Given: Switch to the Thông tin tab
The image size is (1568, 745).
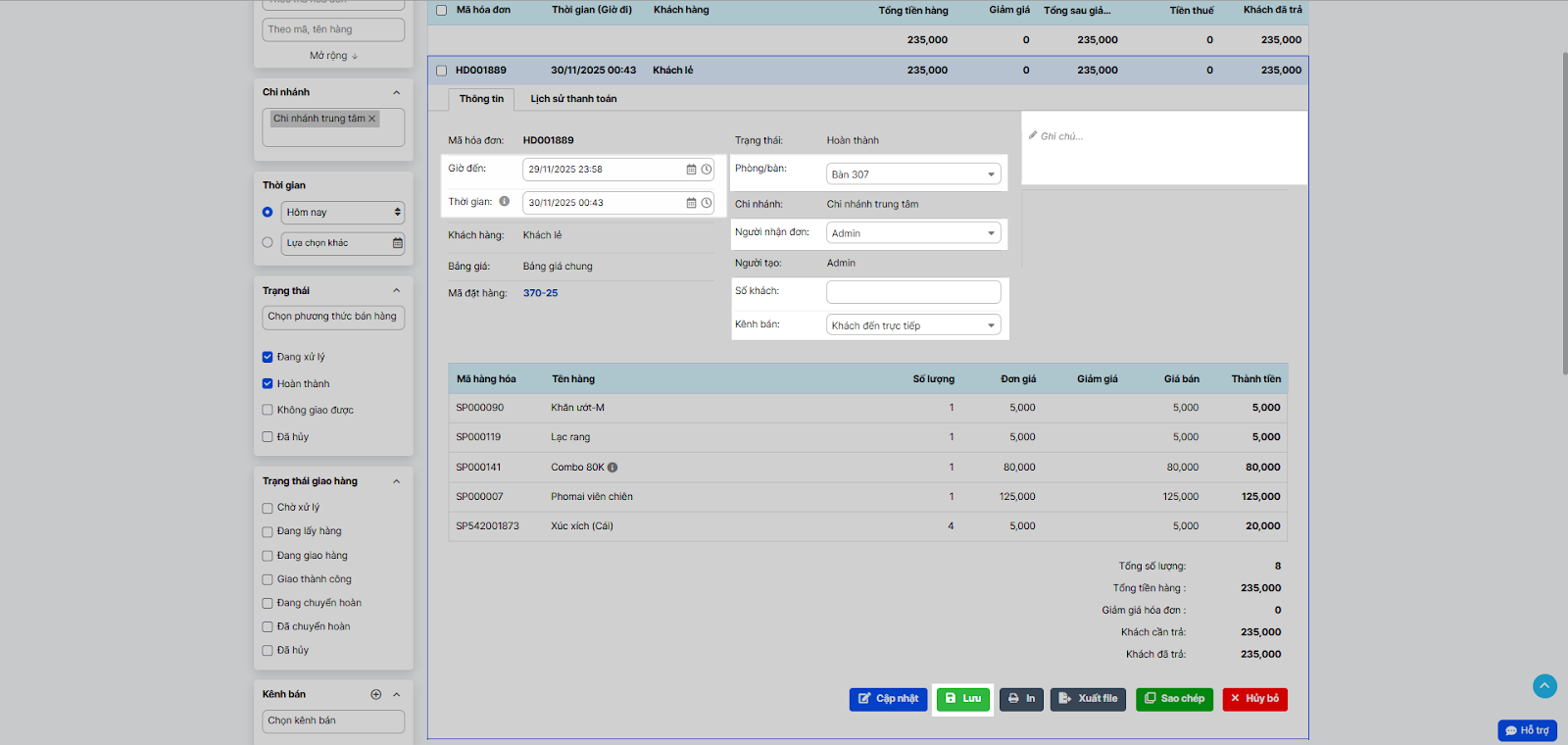Looking at the screenshot, I should coord(481,99).
